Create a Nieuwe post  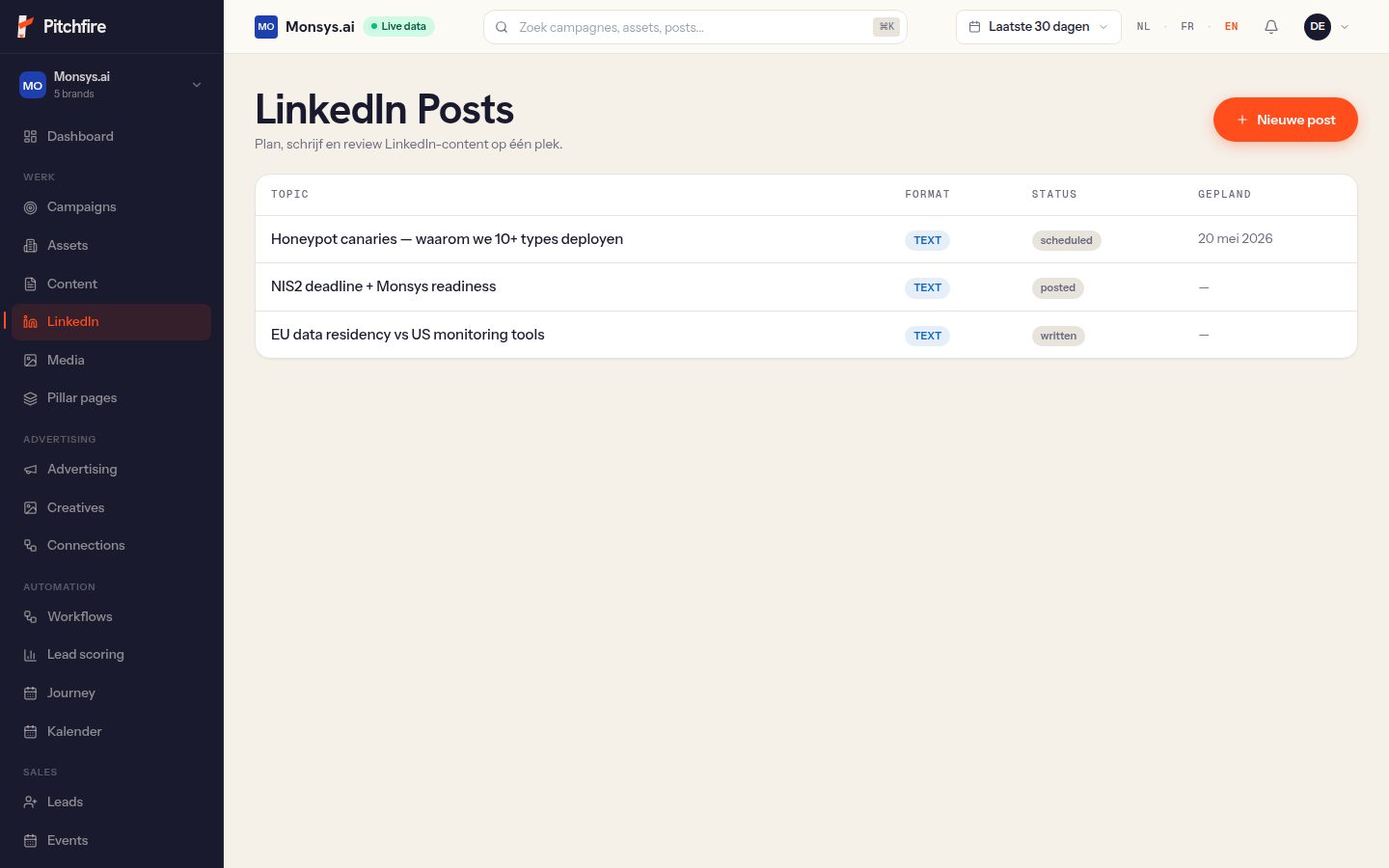(x=1286, y=120)
